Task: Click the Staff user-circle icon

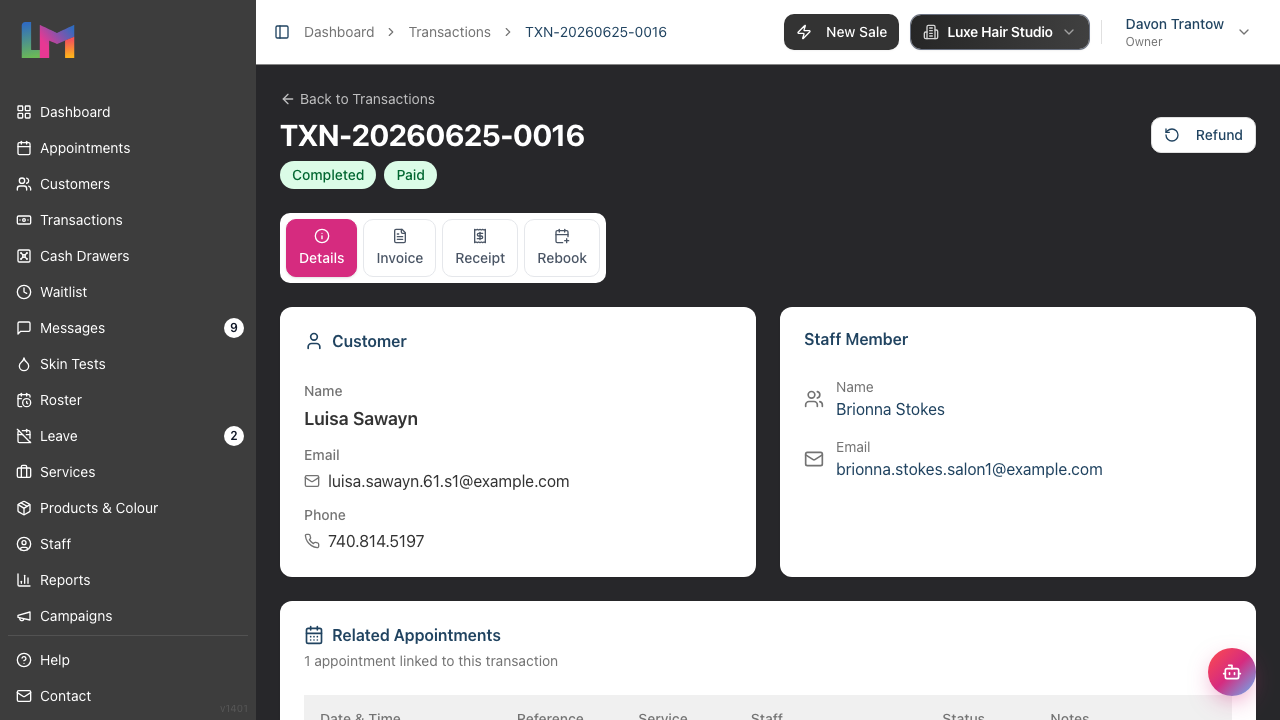Action: 24,544
